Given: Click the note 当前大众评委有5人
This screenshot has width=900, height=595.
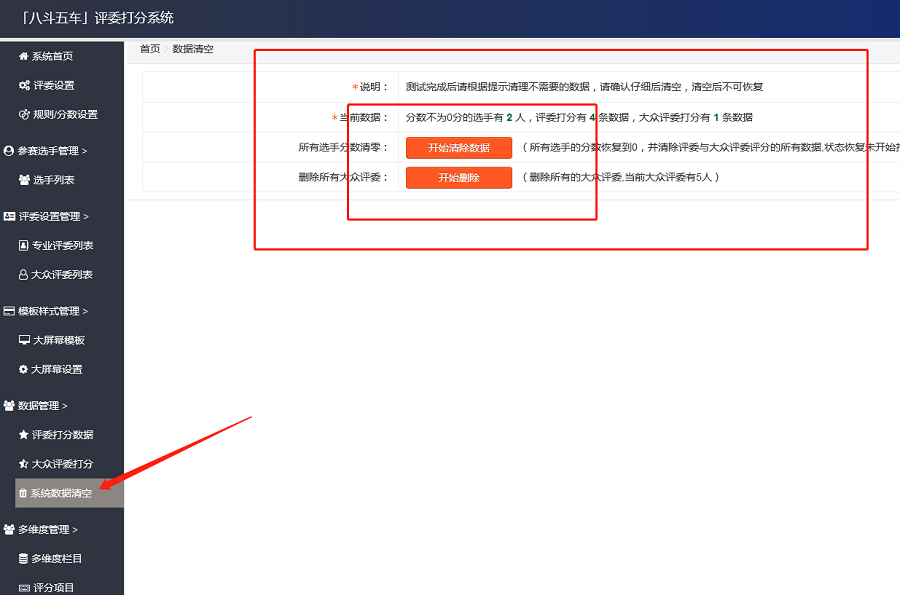Looking at the screenshot, I should pyautogui.click(x=668, y=177).
